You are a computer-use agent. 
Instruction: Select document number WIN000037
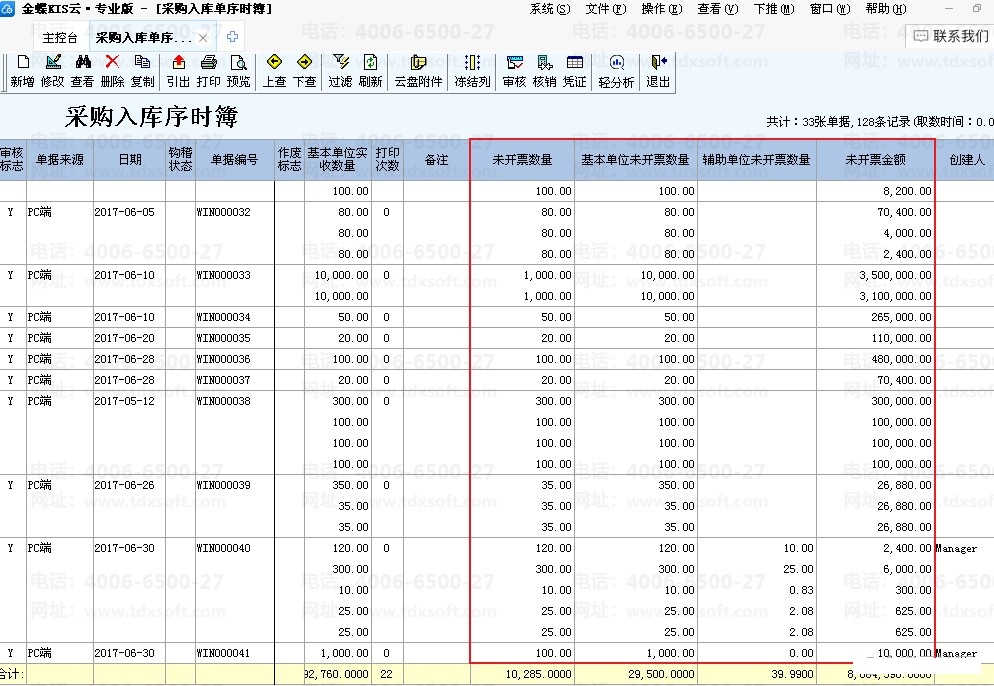pyautogui.click(x=223, y=380)
